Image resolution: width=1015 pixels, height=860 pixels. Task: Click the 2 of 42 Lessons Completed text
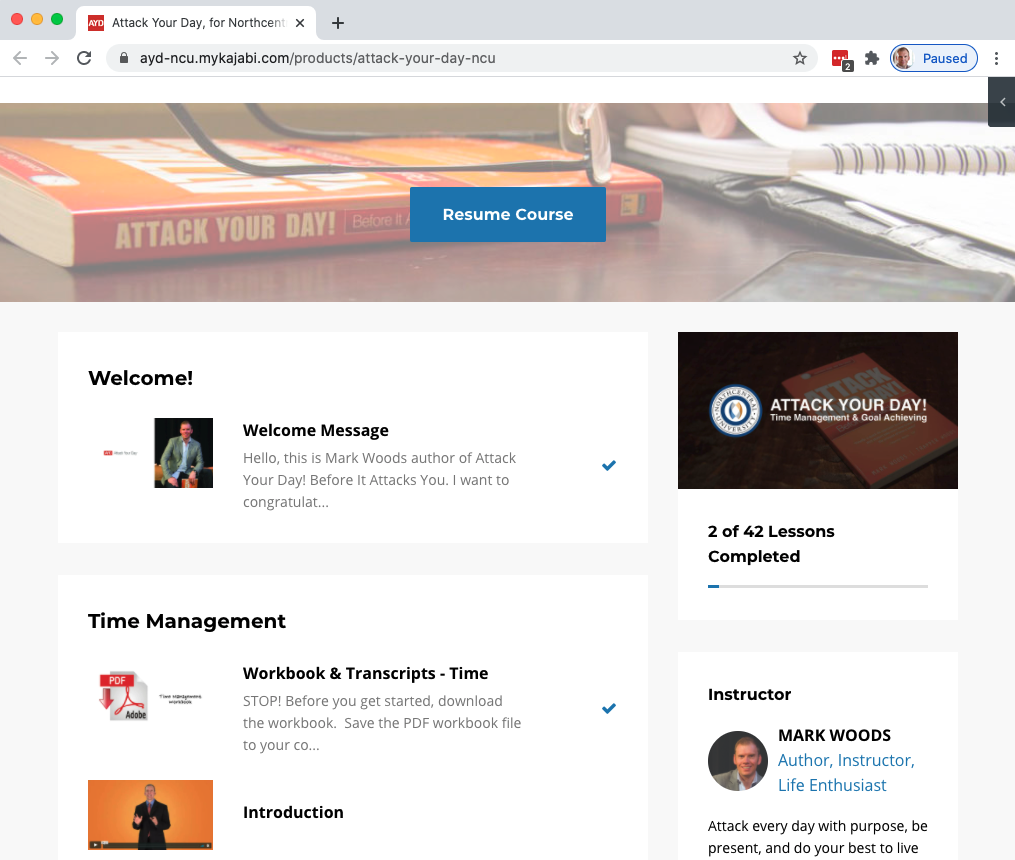(771, 544)
